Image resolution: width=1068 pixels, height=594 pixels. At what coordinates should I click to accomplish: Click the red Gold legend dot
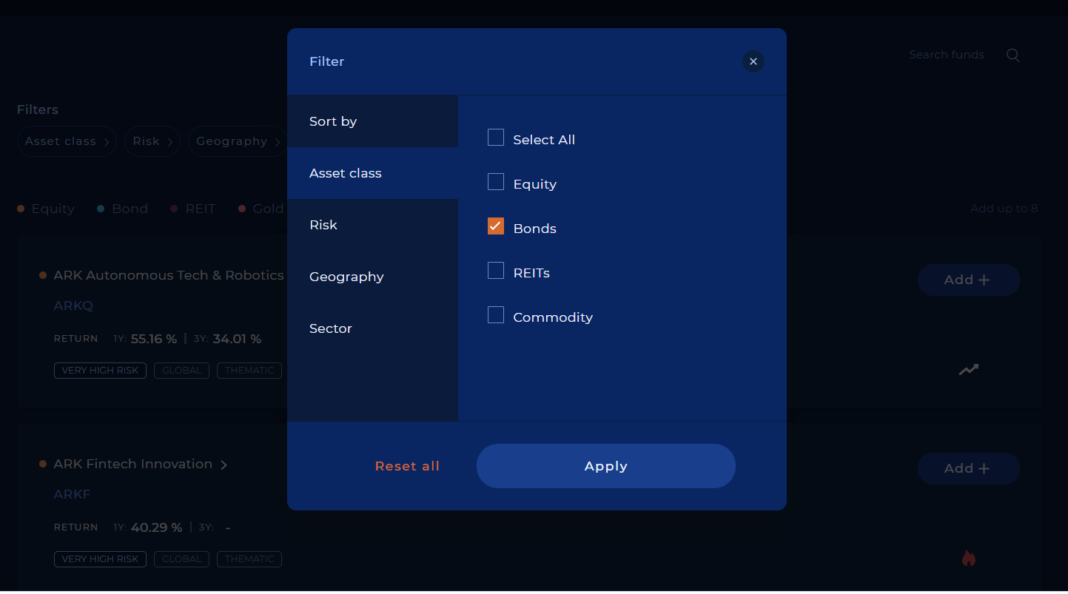click(240, 208)
